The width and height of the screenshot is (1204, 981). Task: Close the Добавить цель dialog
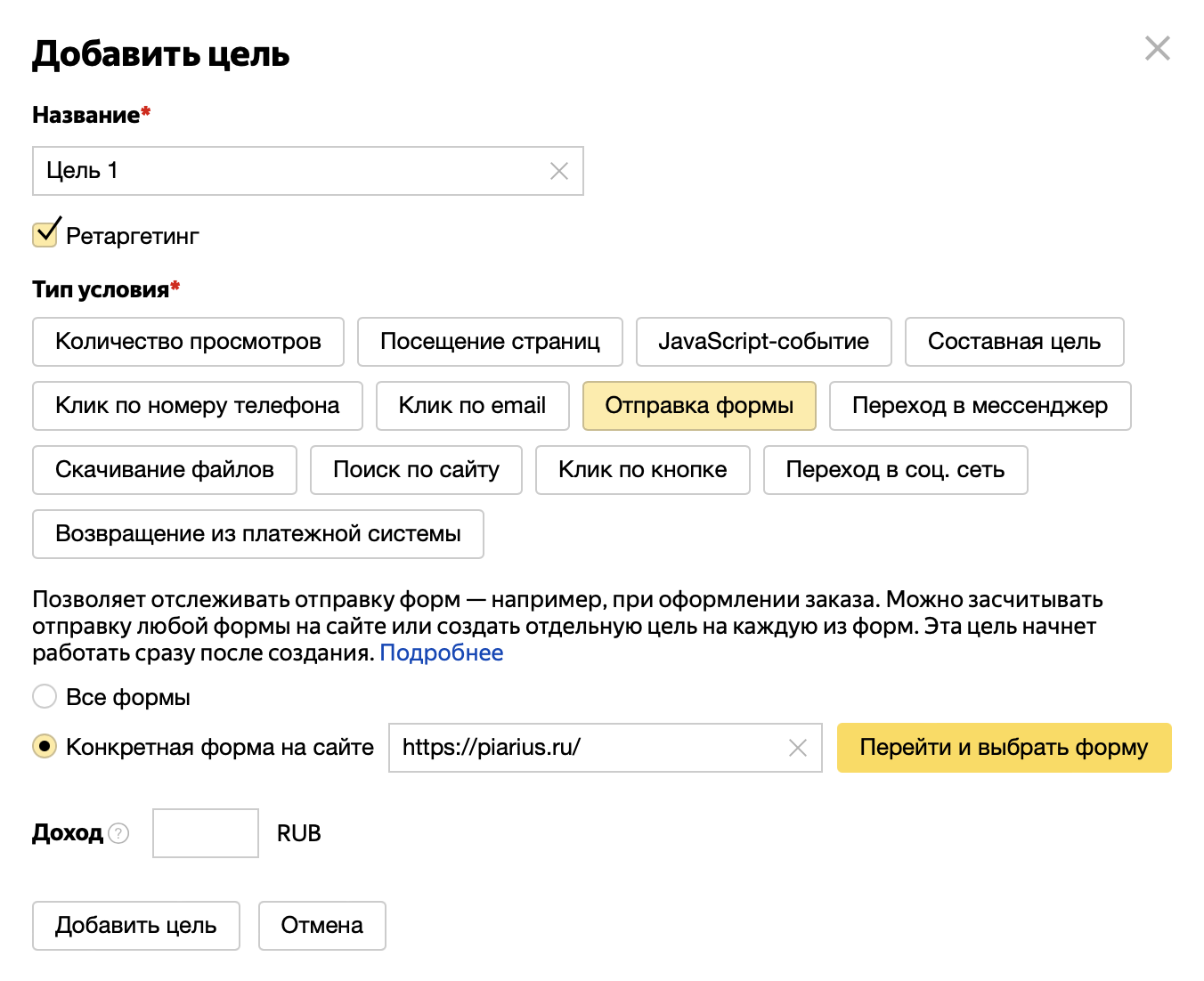pyautogui.click(x=1157, y=48)
